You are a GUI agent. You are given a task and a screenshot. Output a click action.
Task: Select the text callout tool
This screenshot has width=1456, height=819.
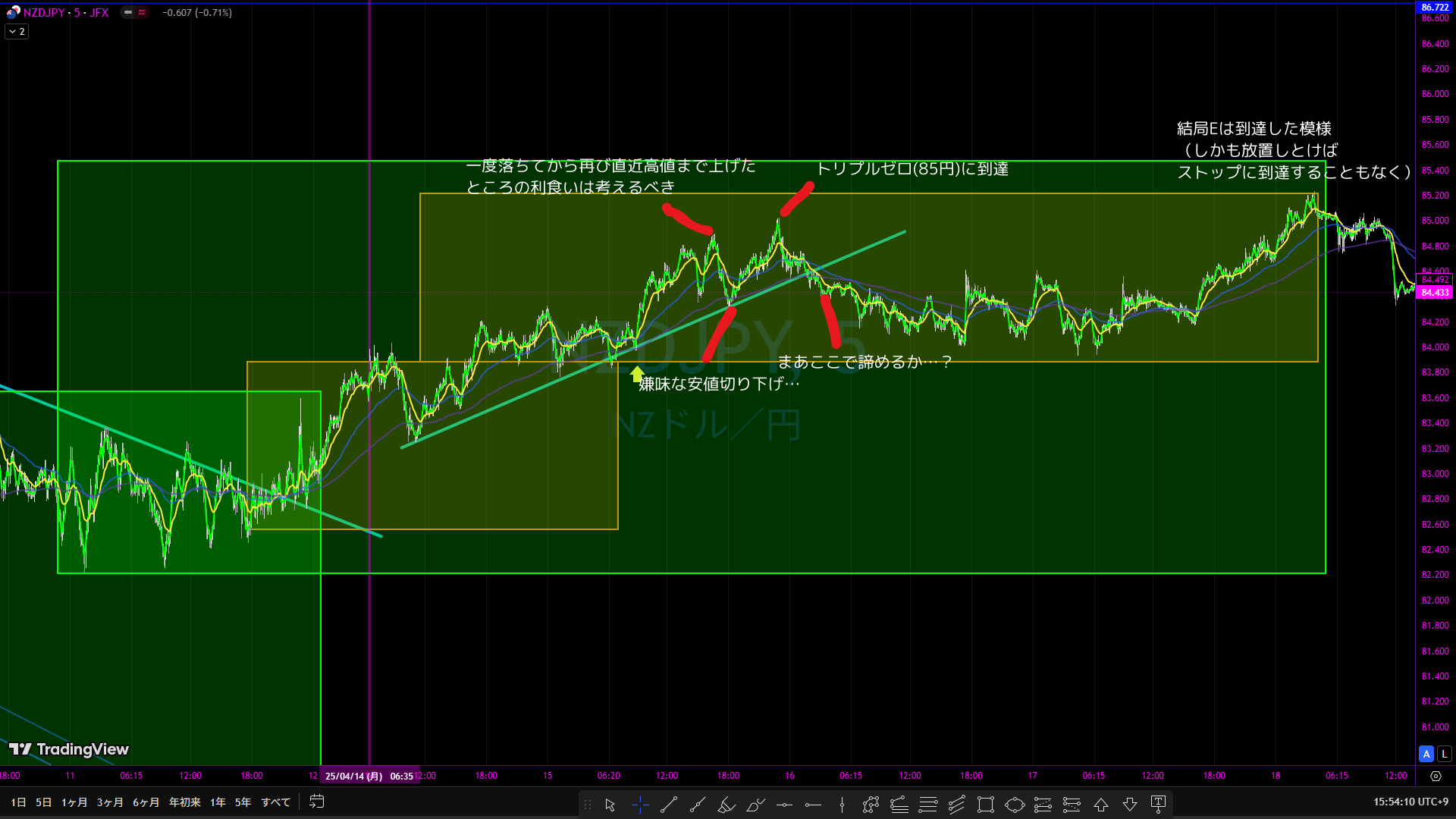(x=1158, y=804)
